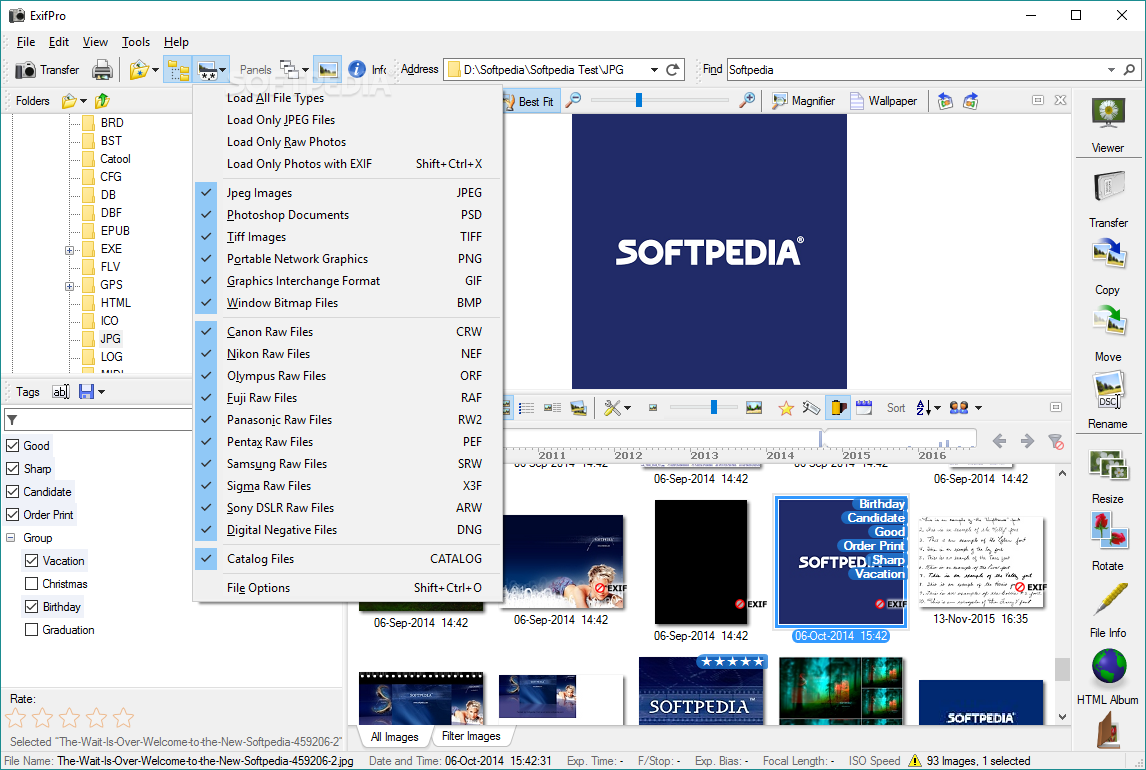1146x770 pixels.
Task: Click the Wallpaper button in preview toolbar
Action: 883,101
